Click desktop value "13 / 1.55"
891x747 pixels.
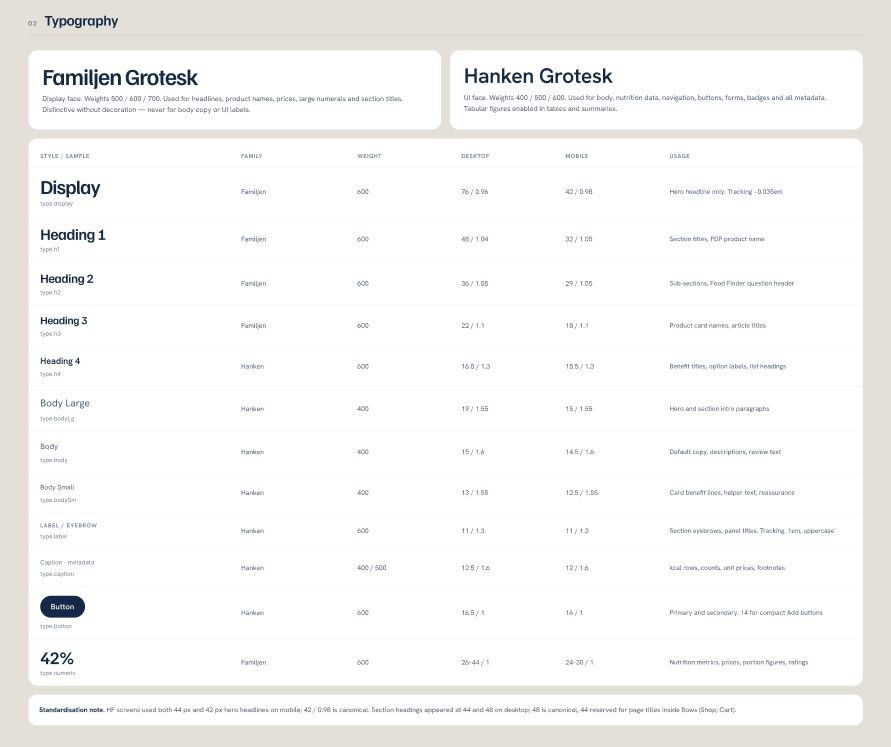(474, 493)
